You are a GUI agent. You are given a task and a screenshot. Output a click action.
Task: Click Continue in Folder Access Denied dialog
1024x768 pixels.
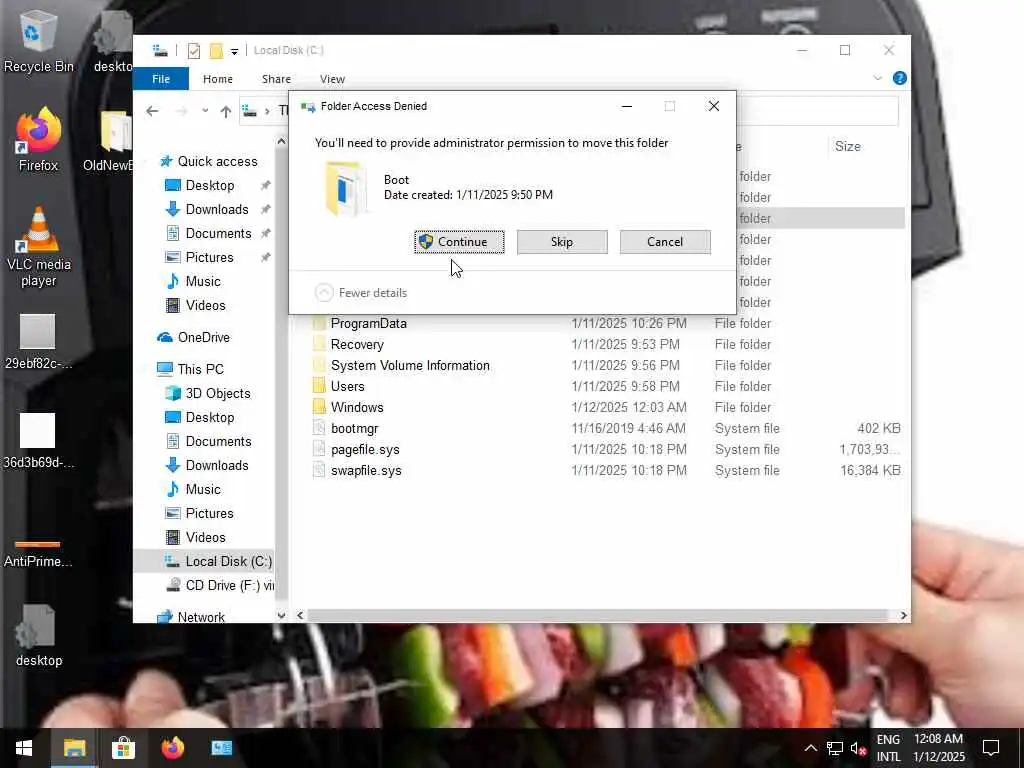click(459, 242)
